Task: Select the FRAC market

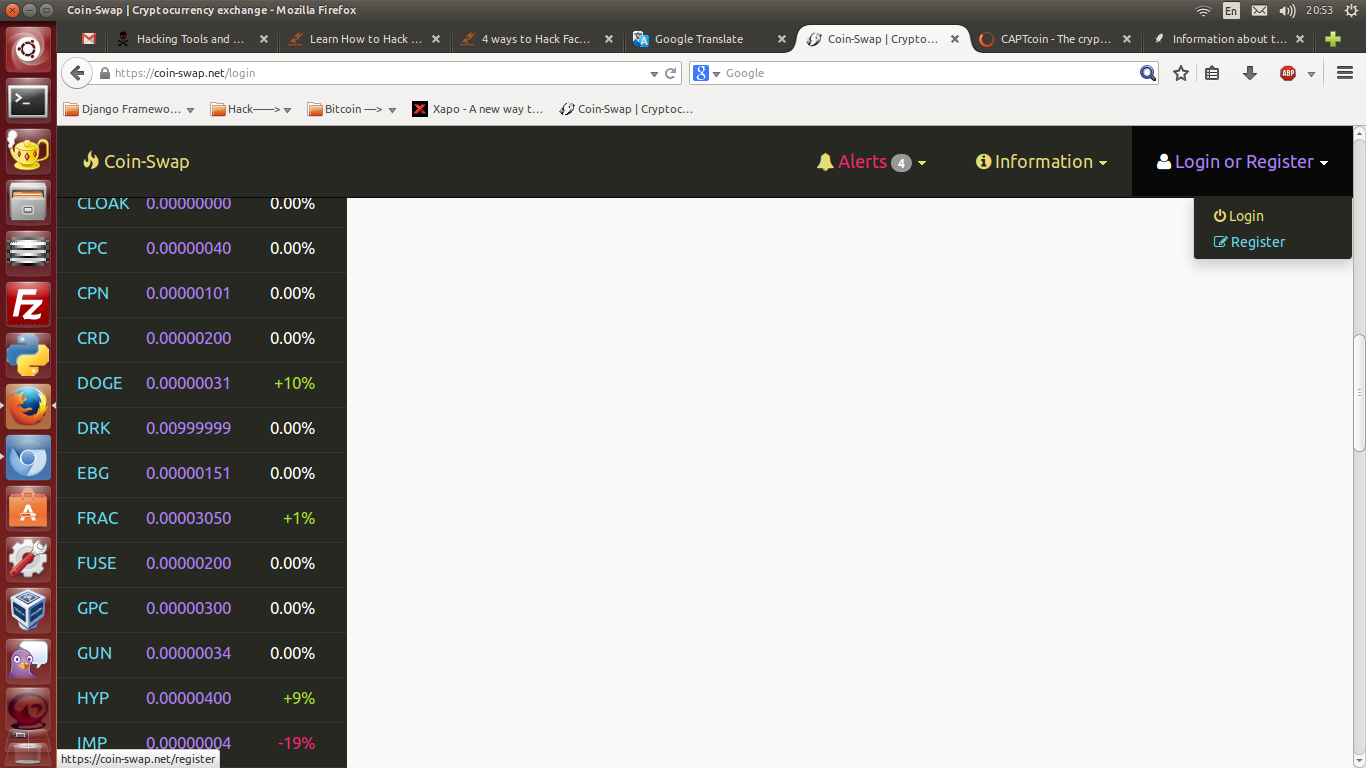Action: point(201,518)
